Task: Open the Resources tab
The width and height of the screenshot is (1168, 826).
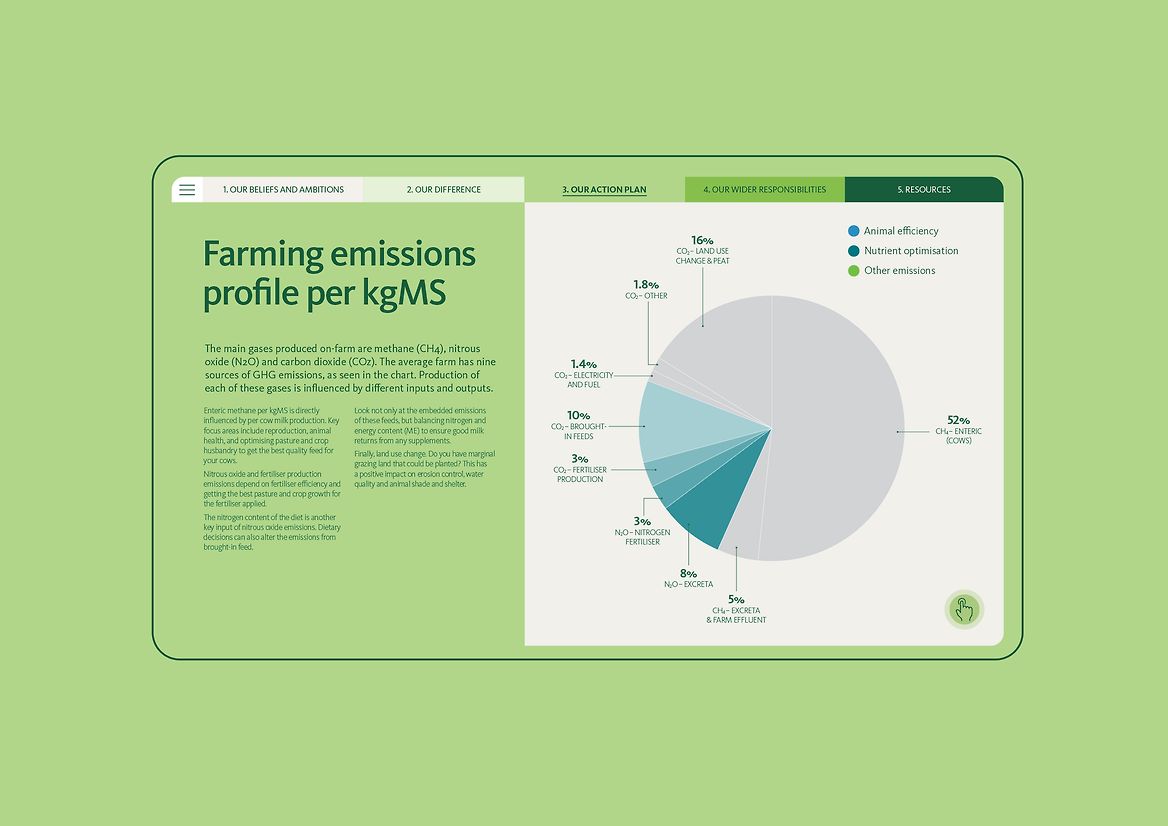Action: point(923,189)
